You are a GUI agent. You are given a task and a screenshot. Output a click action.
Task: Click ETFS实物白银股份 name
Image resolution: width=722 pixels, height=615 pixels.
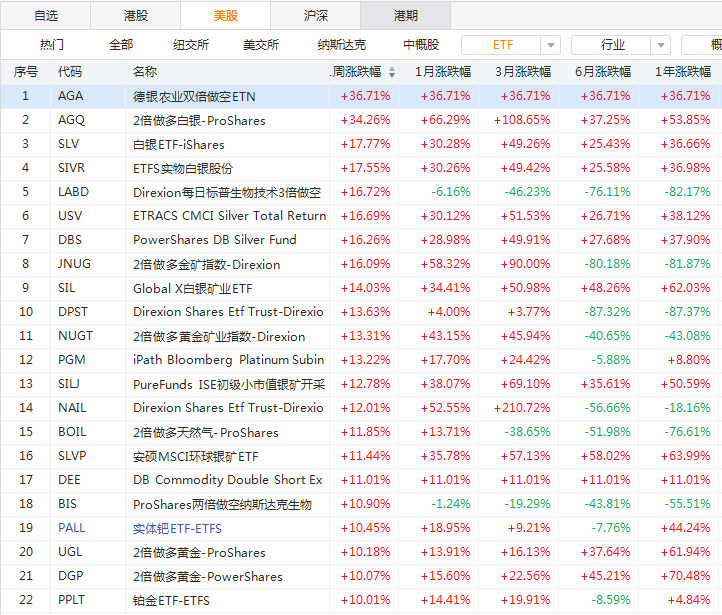[x=183, y=168]
